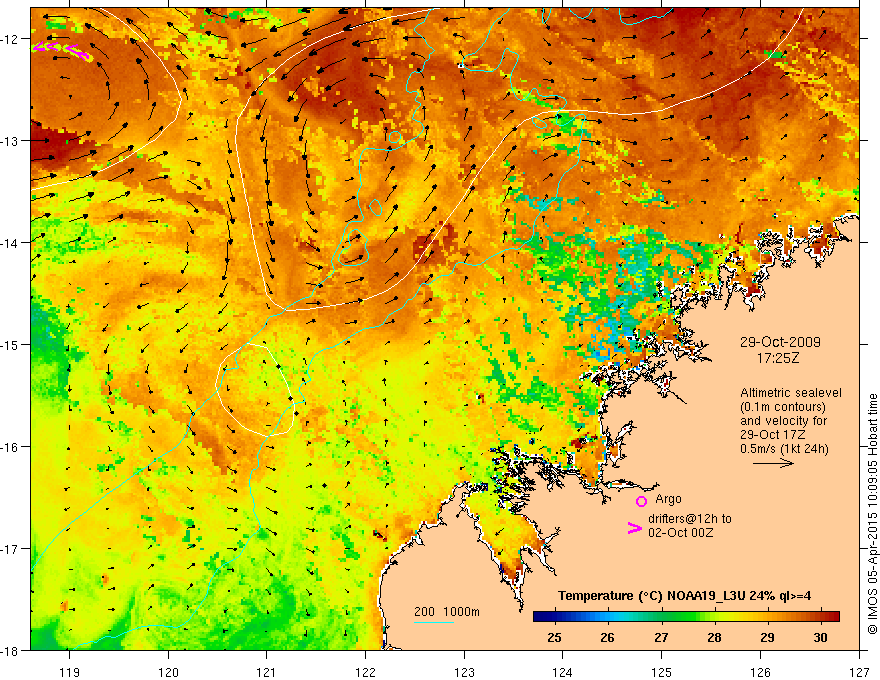Viewport: 880px width, 680px height.
Task: Click the 'drifters@12h to' legend text
Action: pyautogui.click(x=690, y=519)
